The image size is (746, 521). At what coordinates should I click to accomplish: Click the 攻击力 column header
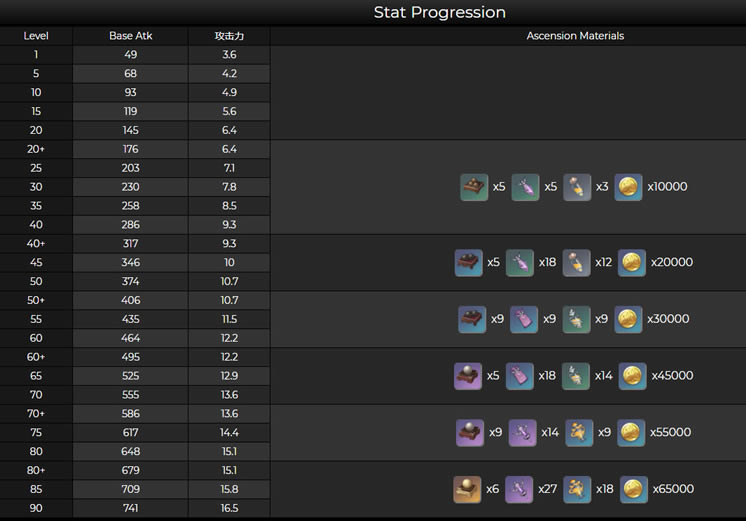click(x=229, y=36)
